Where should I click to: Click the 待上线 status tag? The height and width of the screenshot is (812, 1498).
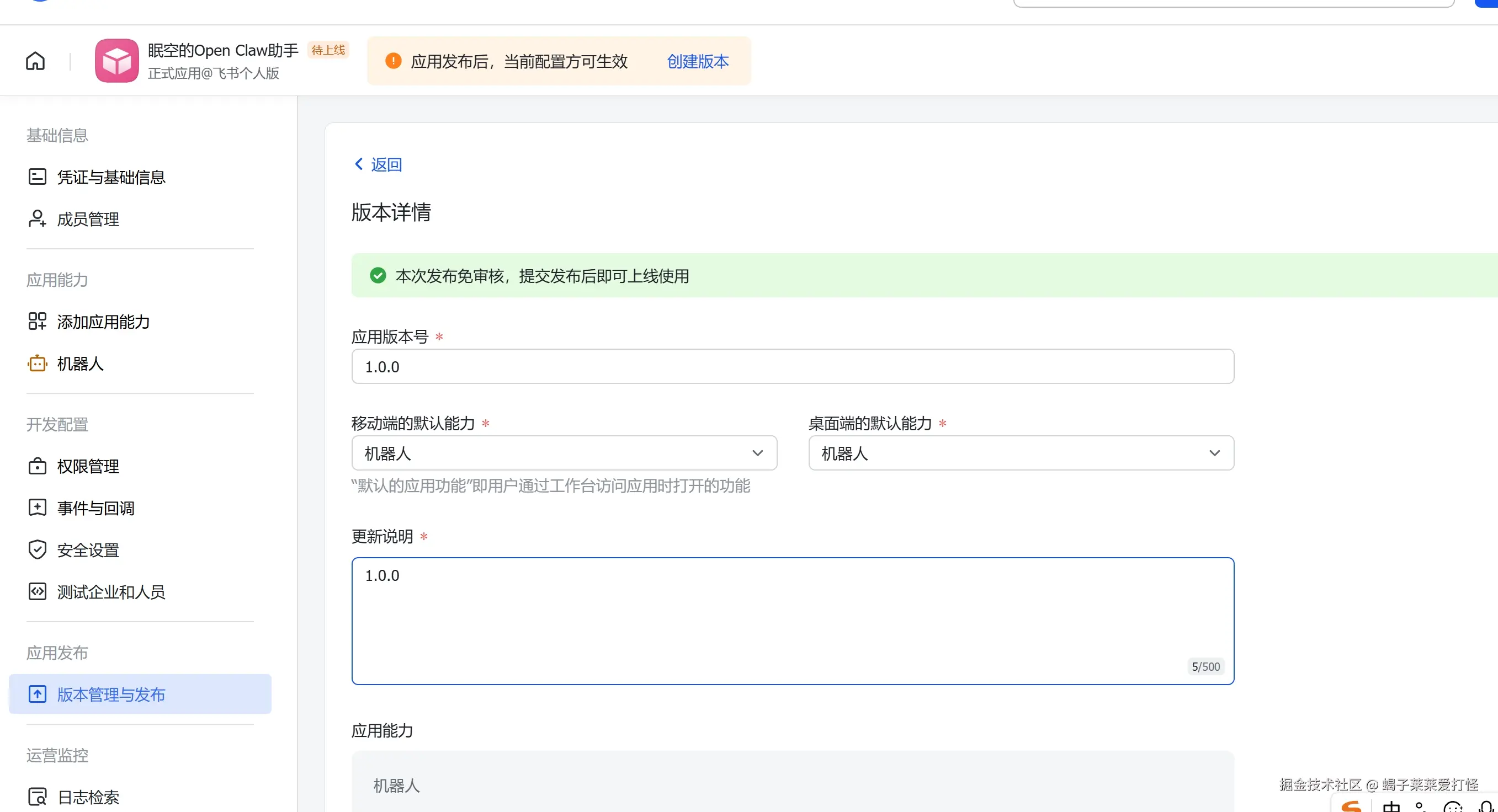coord(328,50)
